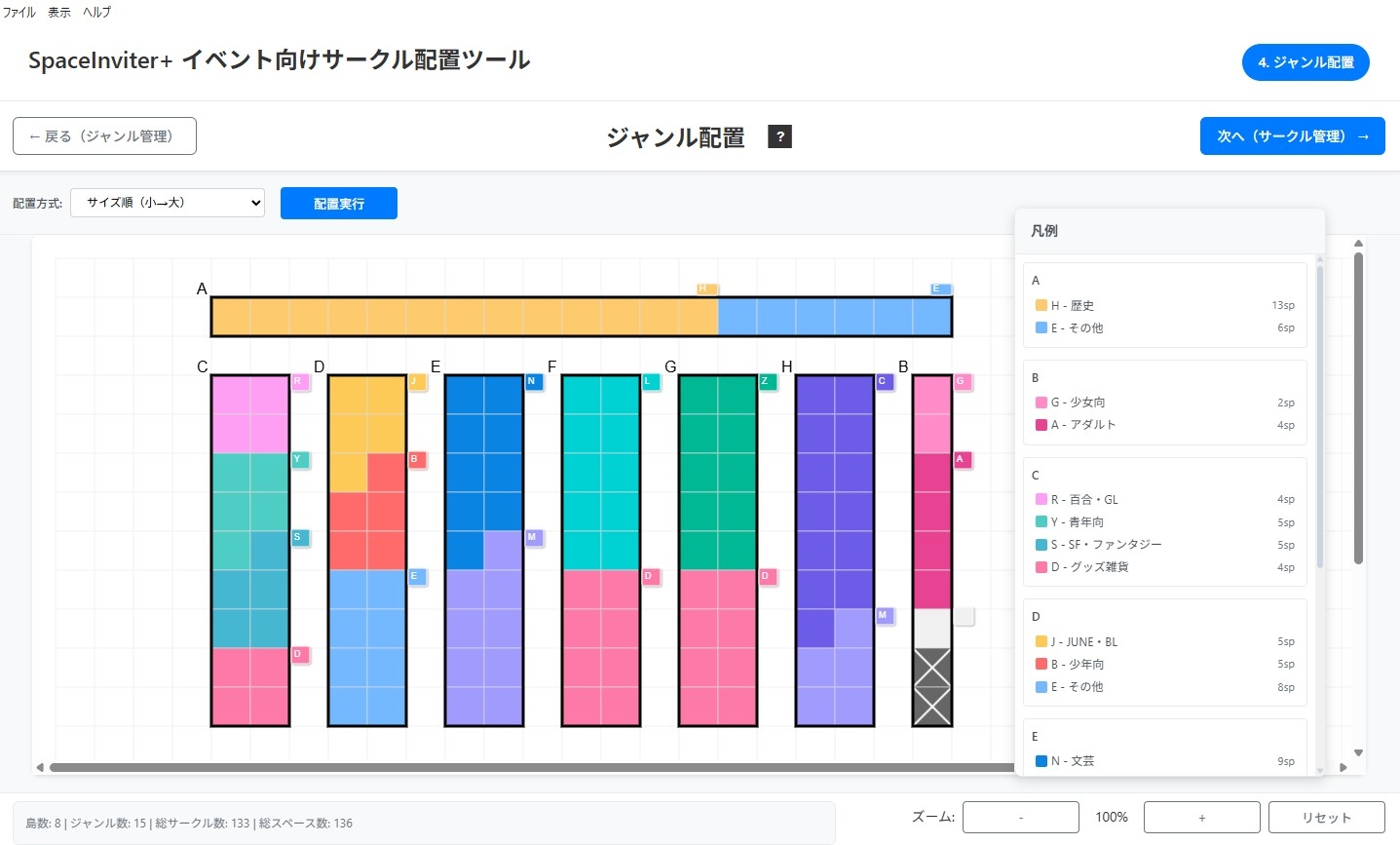
Task: Click the Z genre tag on island G
Action: pyautogui.click(x=767, y=382)
